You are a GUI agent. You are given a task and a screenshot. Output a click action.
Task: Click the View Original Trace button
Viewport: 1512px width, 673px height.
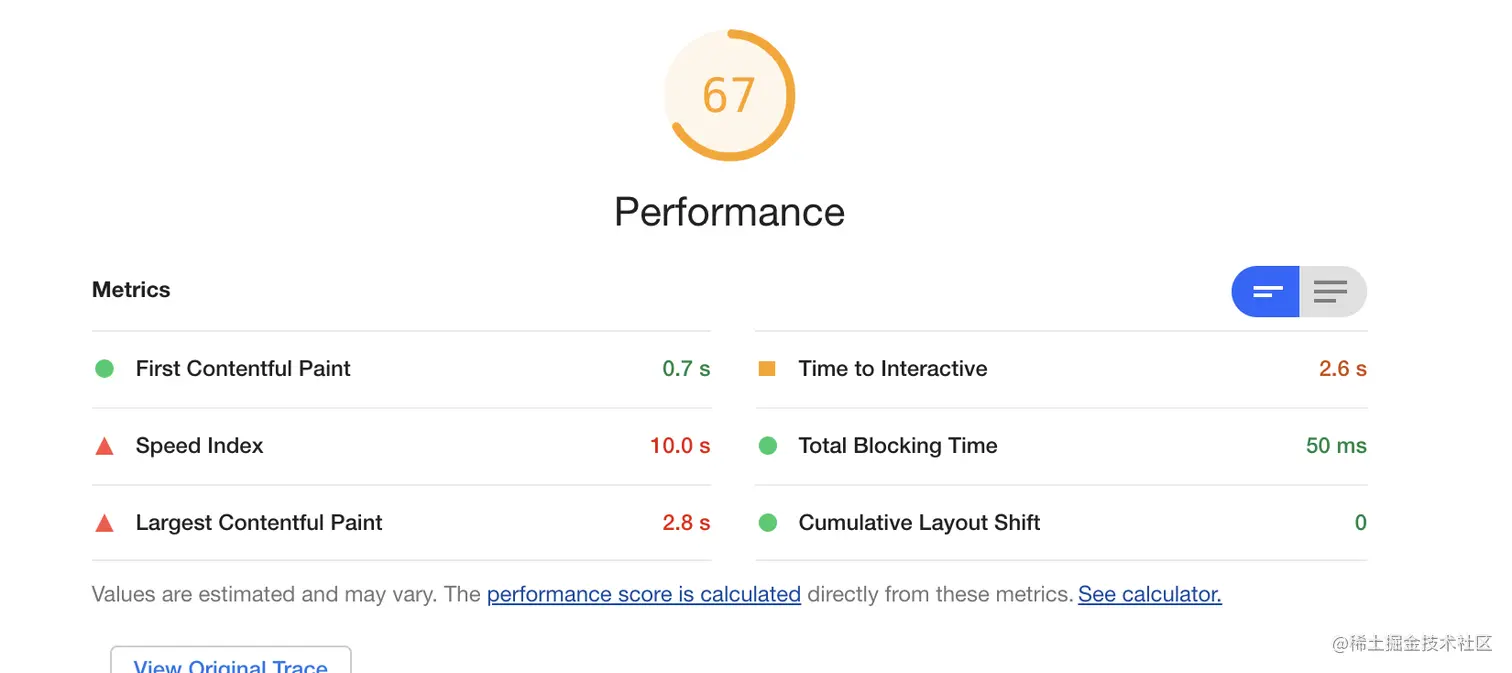coord(231,660)
